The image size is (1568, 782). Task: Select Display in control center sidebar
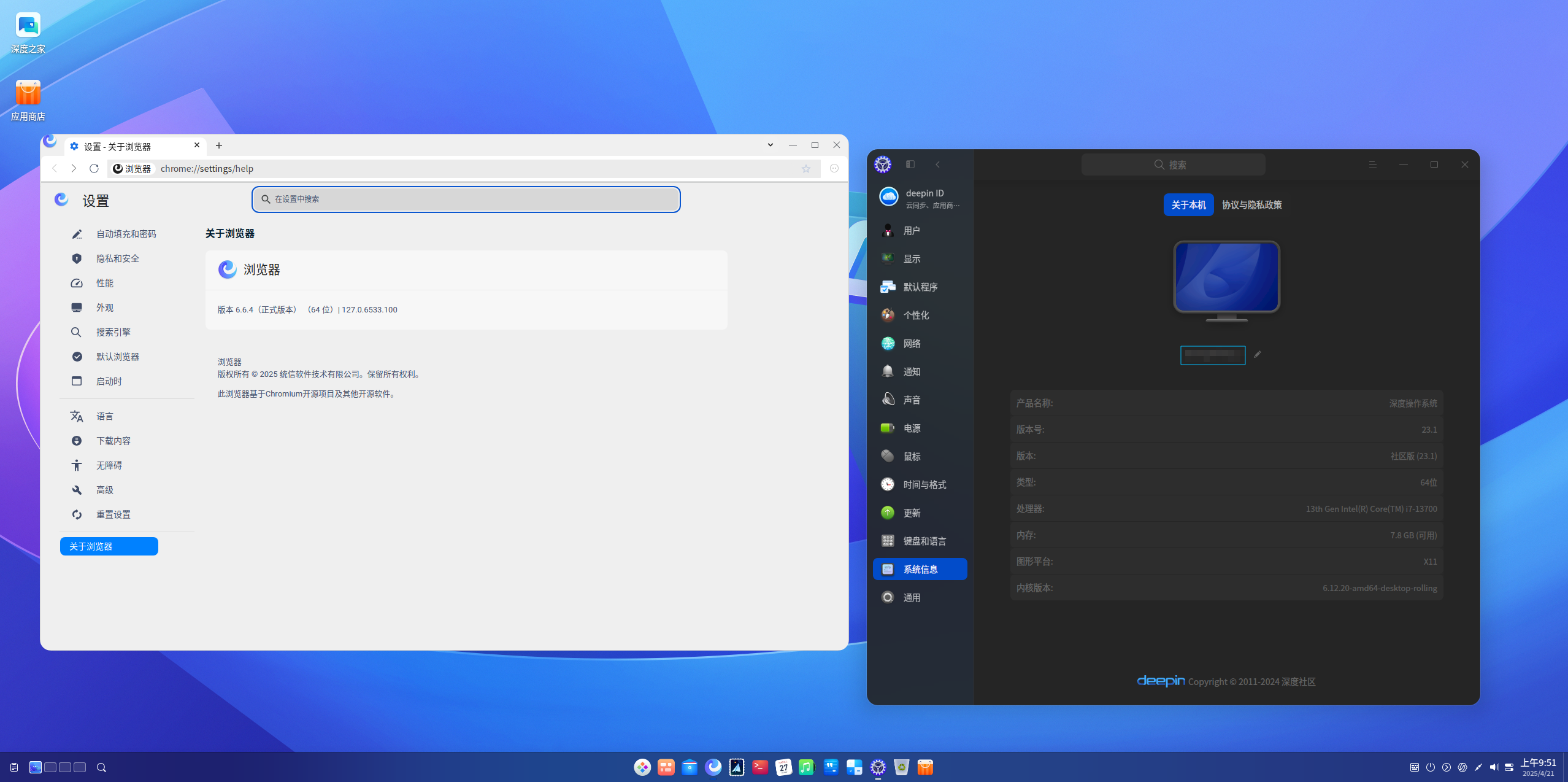click(x=920, y=259)
